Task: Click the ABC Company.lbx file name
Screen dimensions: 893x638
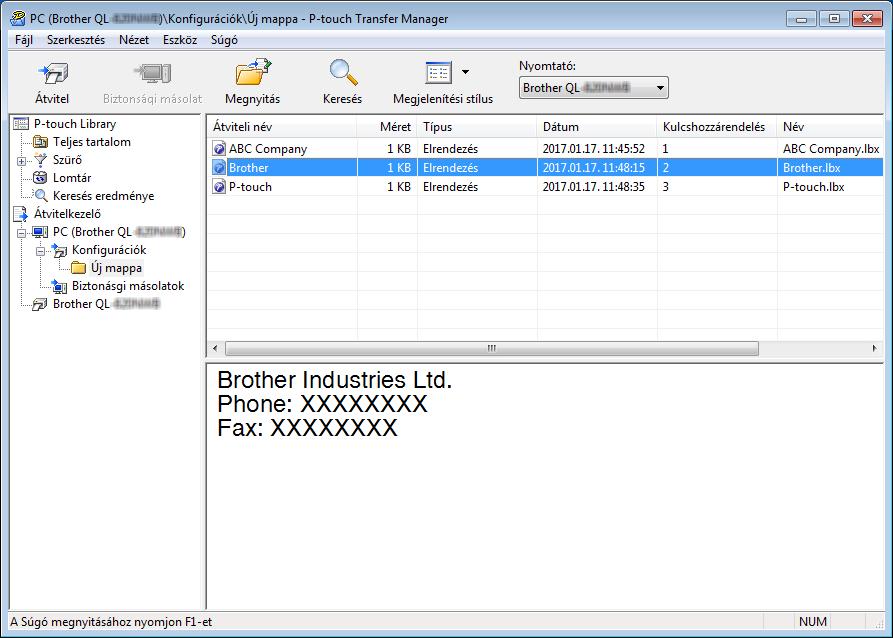Action: click(831, 149)
